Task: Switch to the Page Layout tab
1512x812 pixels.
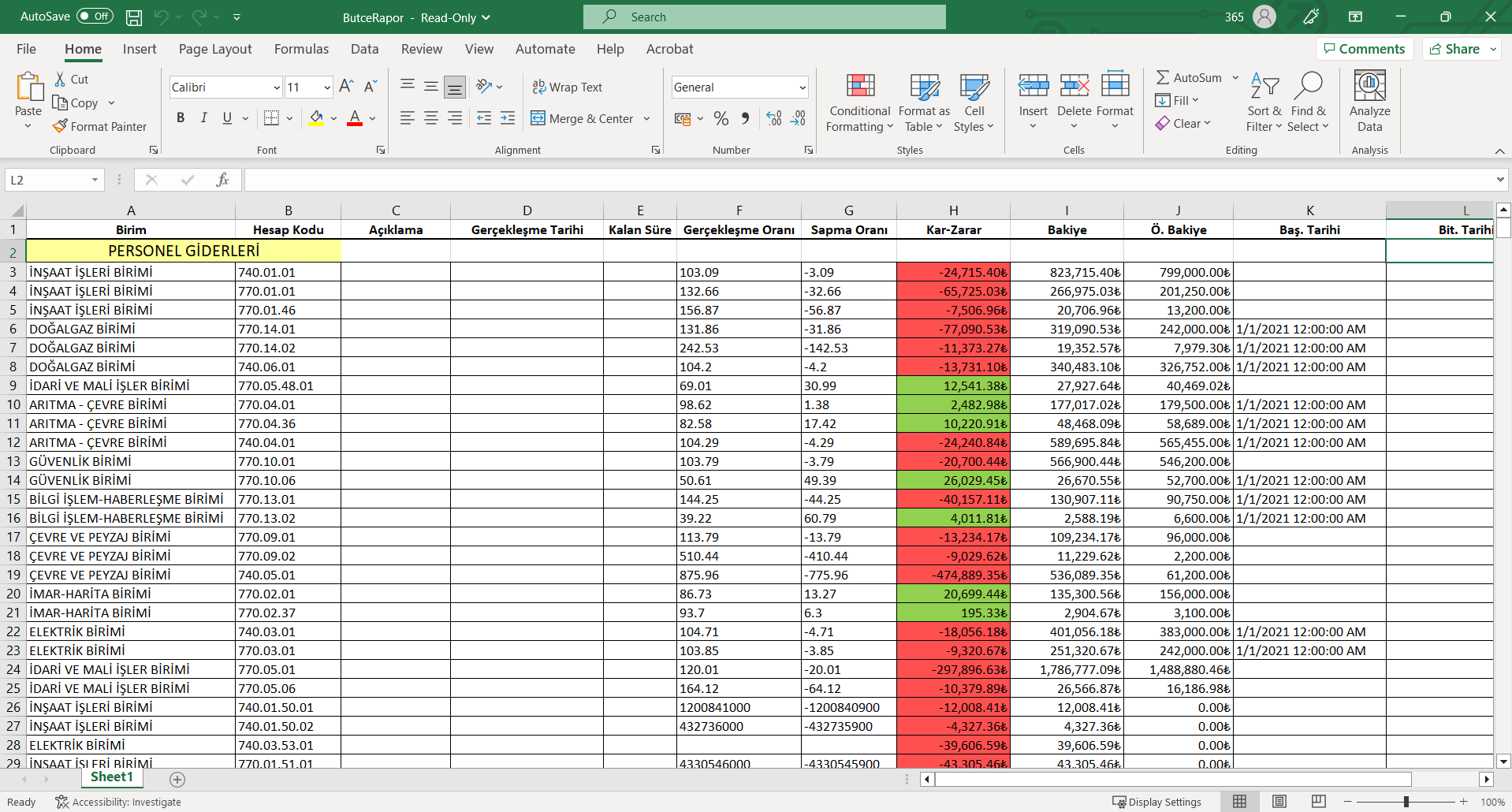Action: pyautogui.click(x=215, y=49)
